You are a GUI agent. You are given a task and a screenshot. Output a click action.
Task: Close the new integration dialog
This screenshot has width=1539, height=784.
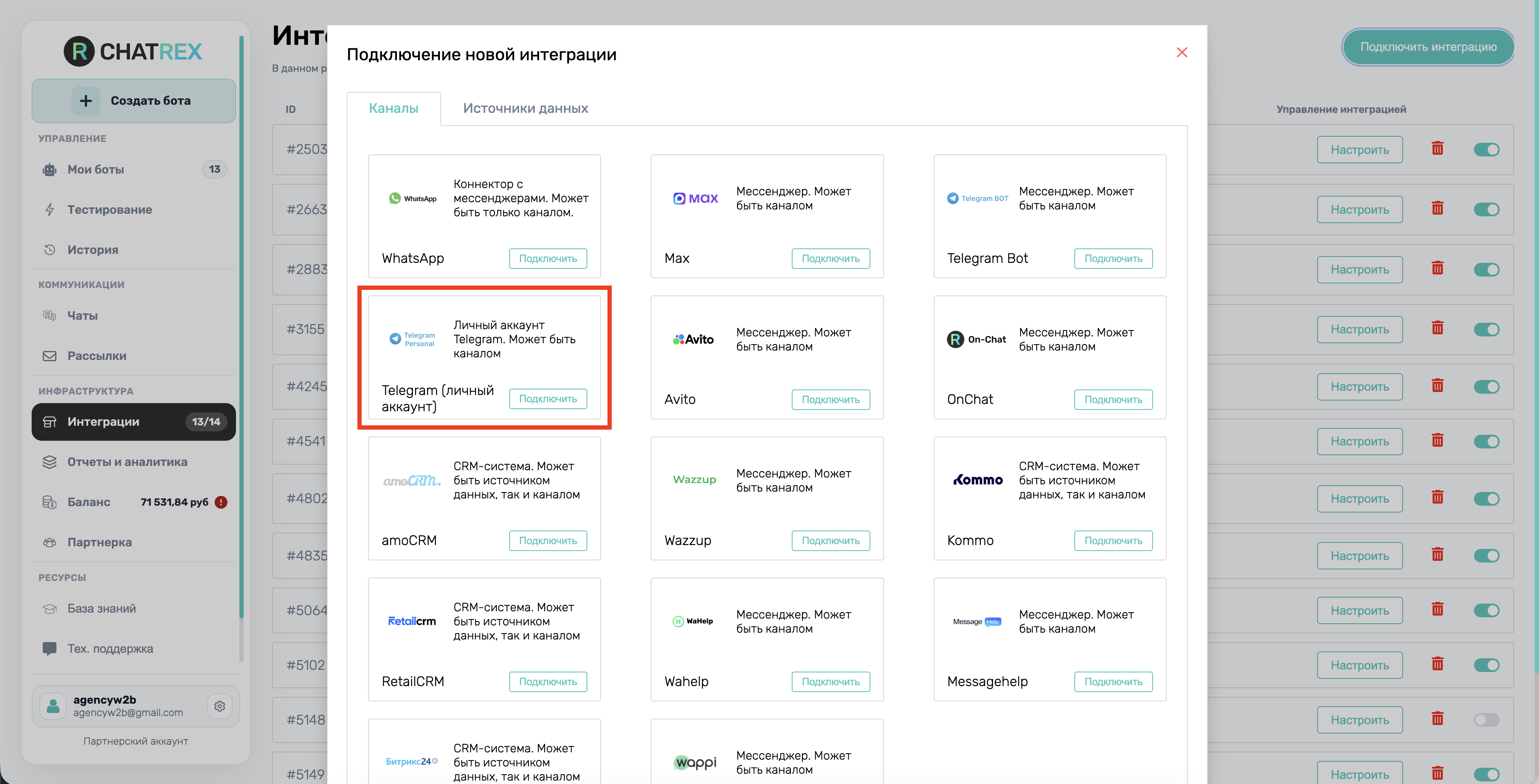click(1182, 53)
